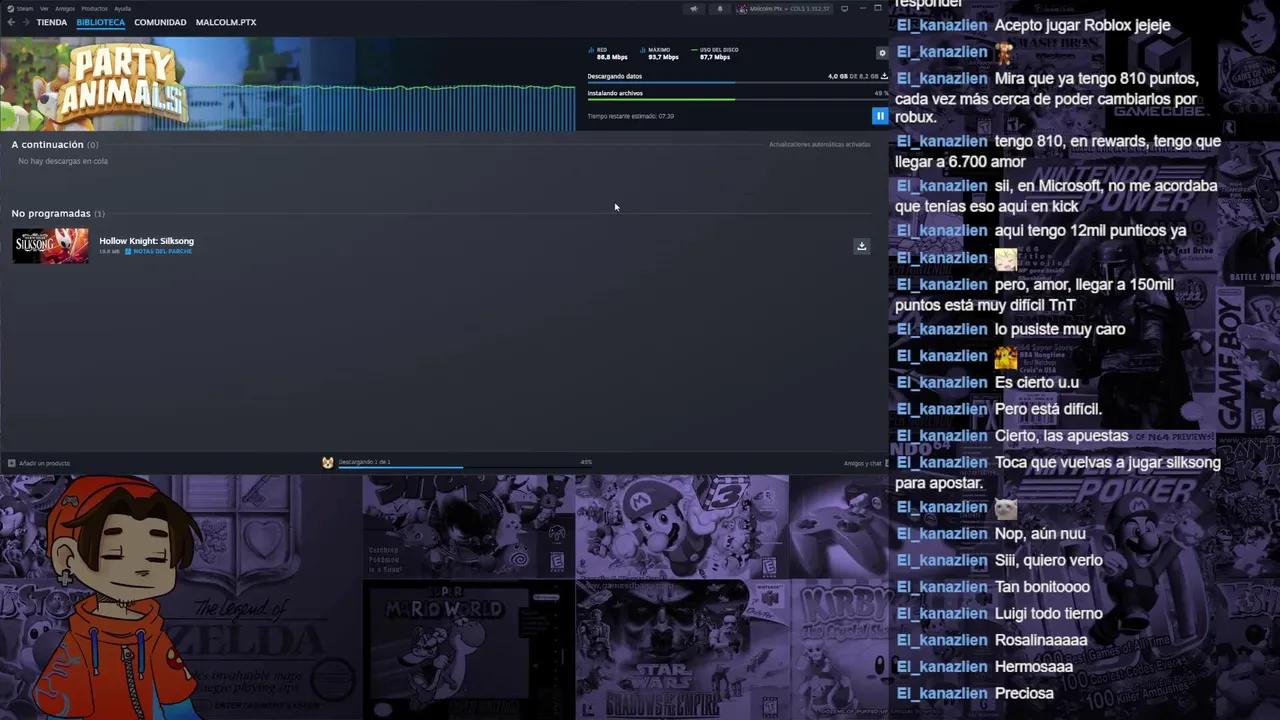Click chat message "Siii, quiero verlo"

click(x=1048, y=560)
